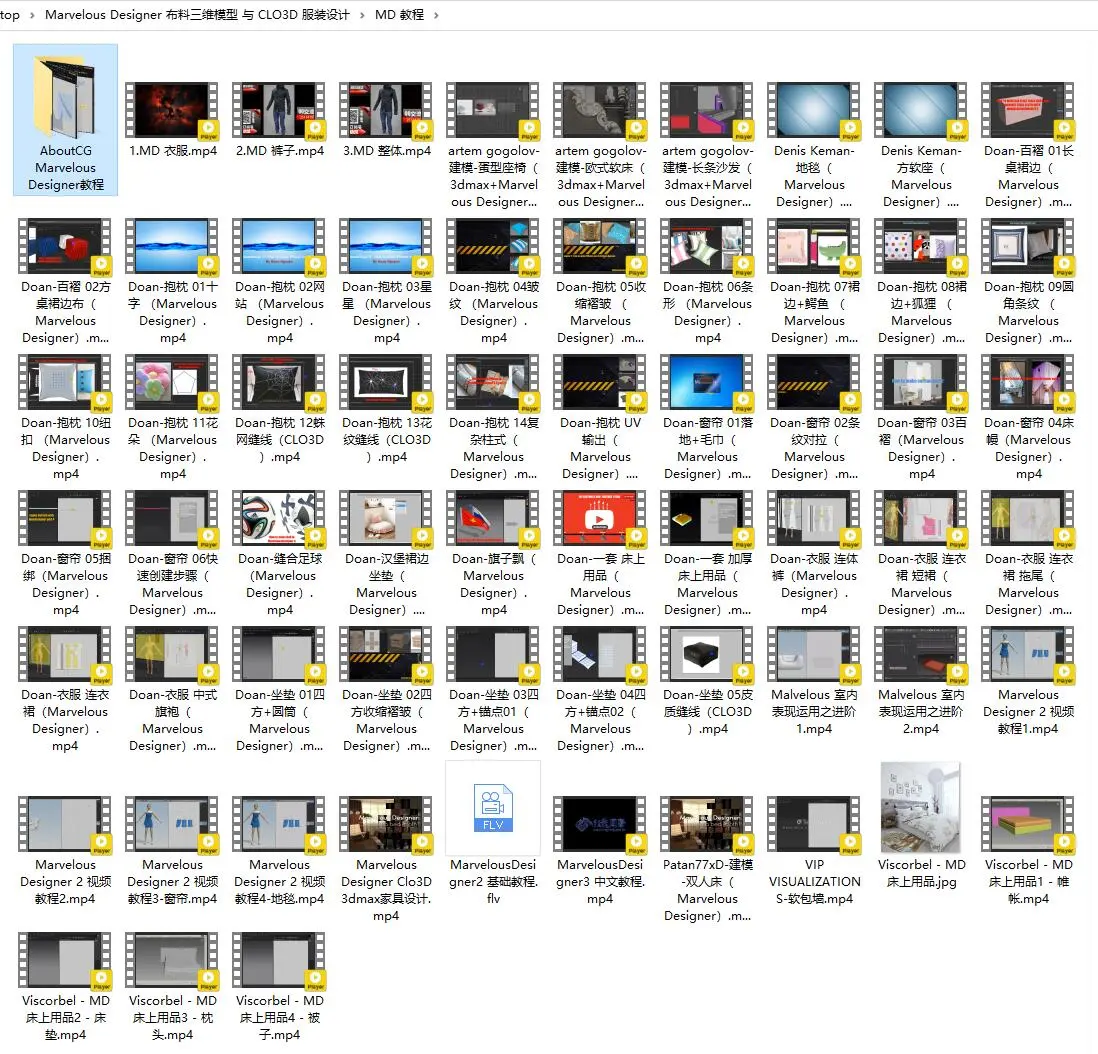
Task: Click file name Doan-一套 加厚床上用品
Action: click(707, 584)
